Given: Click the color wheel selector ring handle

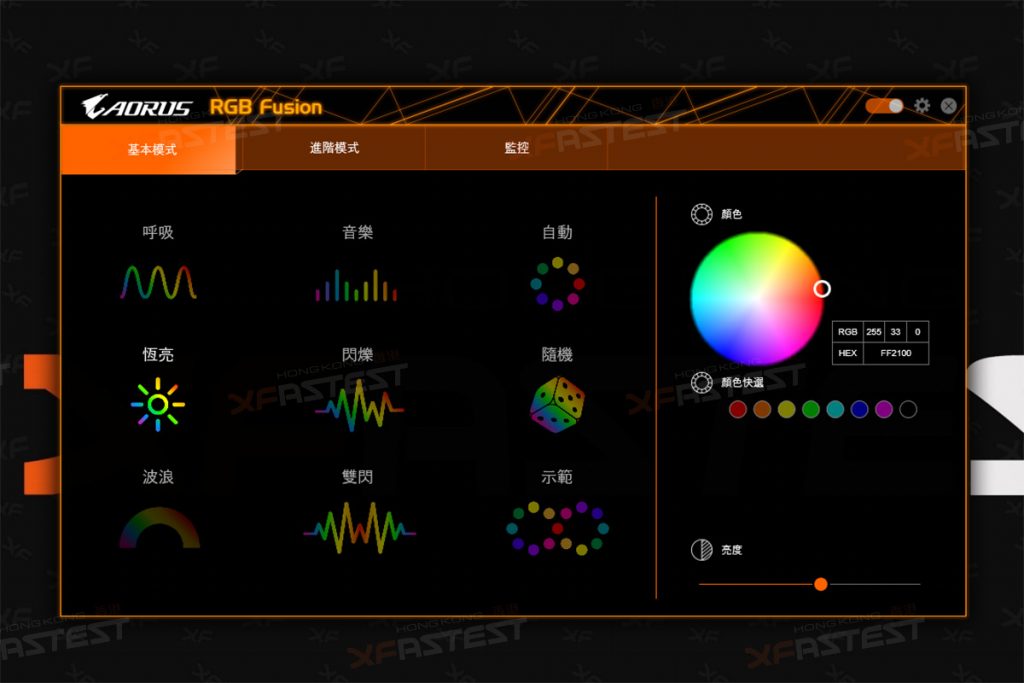Looking at the screenshot, I should click(x=822, y=289).
